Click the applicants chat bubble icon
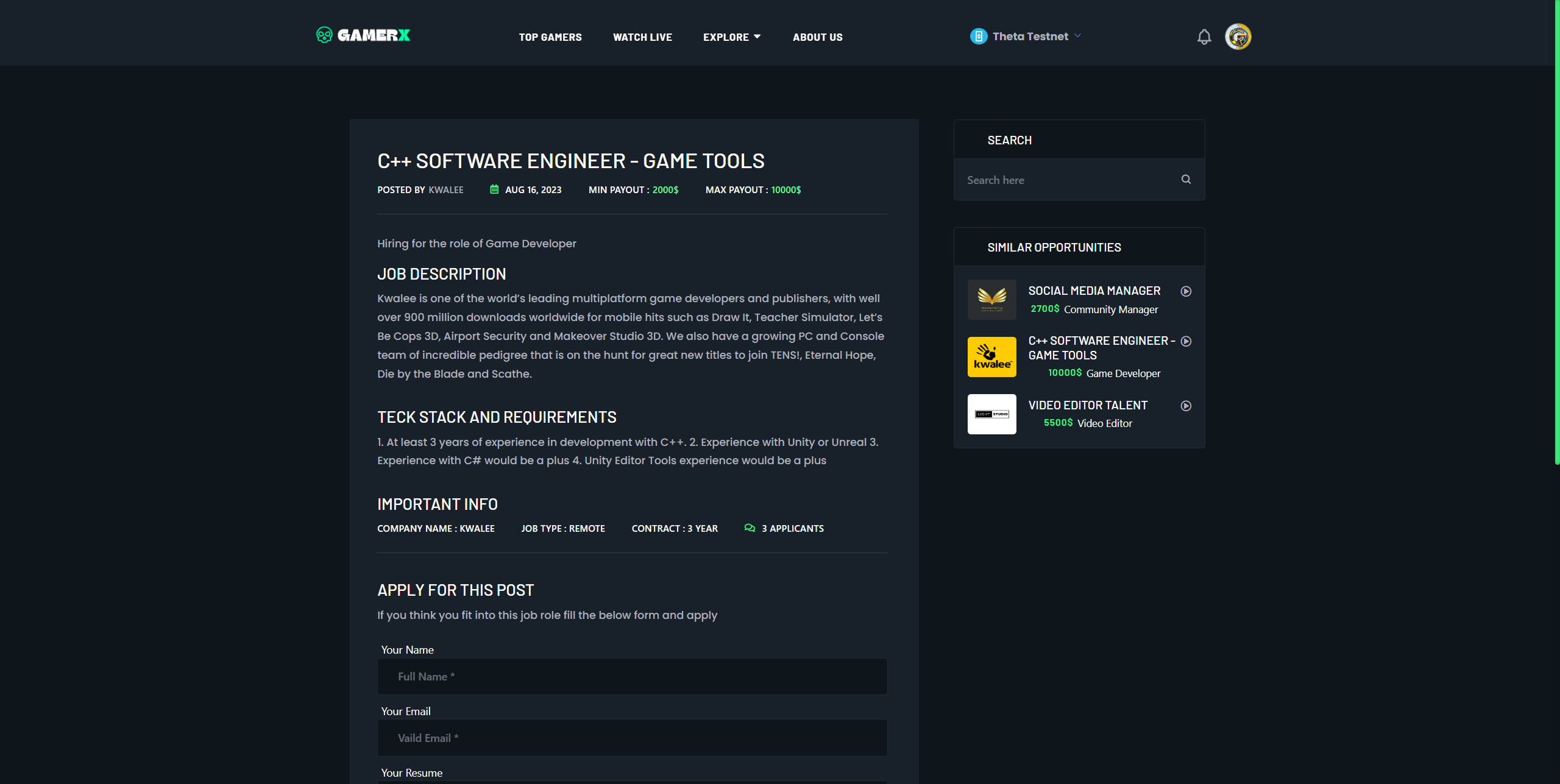The width and height of the screenshot is (1560, 784). coord(750,528)
